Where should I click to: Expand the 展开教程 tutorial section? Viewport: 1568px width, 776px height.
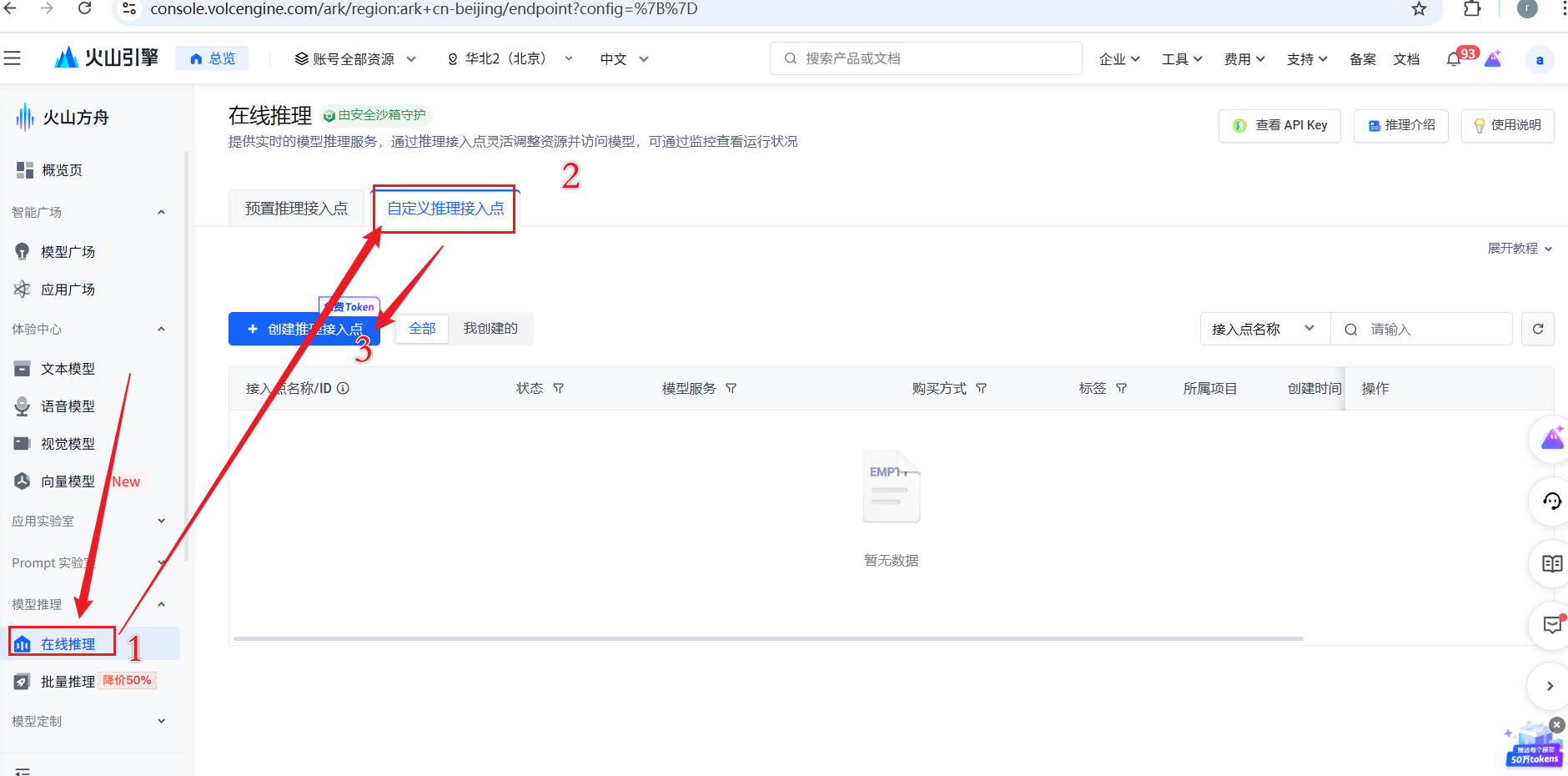[1520, 249]
